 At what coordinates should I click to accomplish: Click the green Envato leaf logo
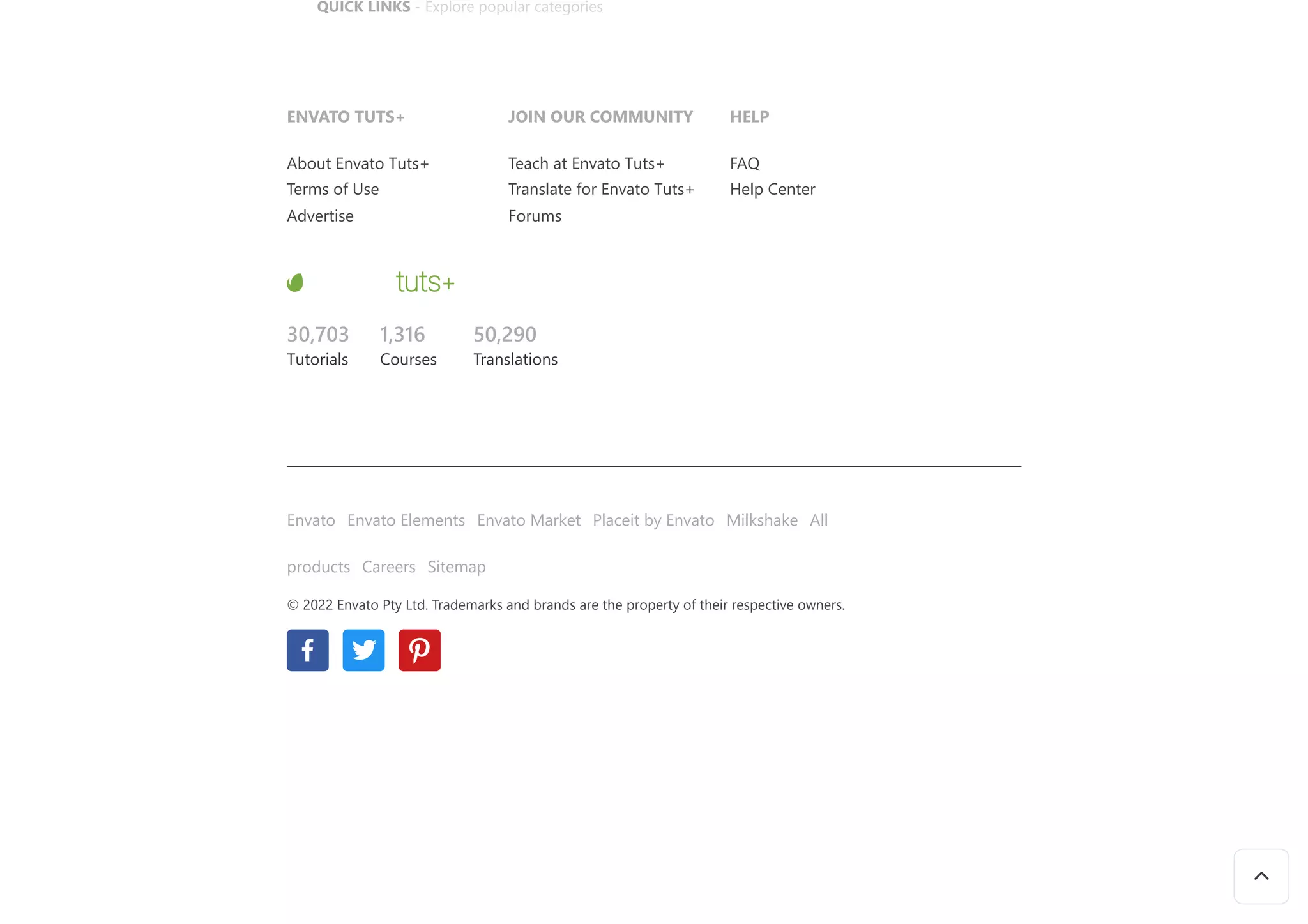(295, 282)
